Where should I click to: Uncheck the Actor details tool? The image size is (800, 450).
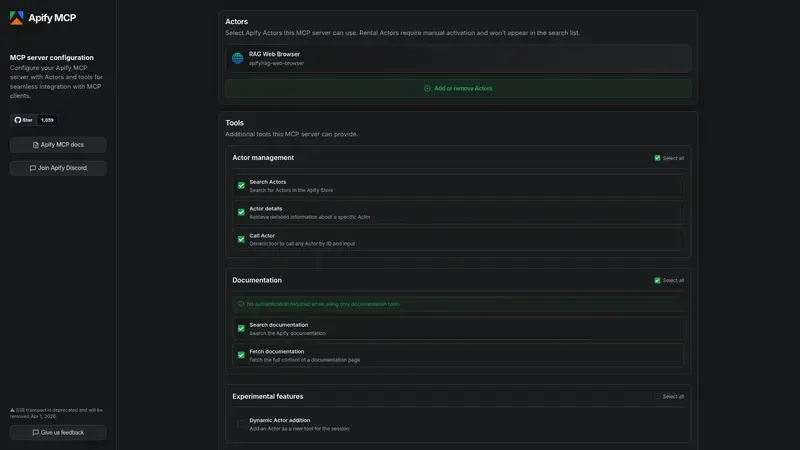[x=241, y=212]
